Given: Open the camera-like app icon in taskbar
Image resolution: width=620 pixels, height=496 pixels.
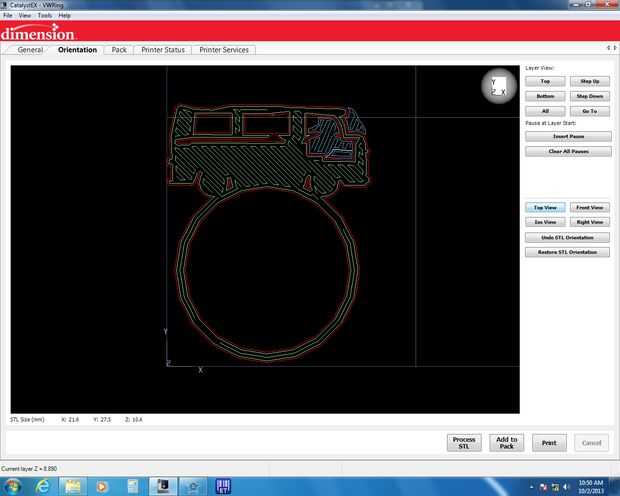Looking at the screenshot, I should tap(193, 486).
